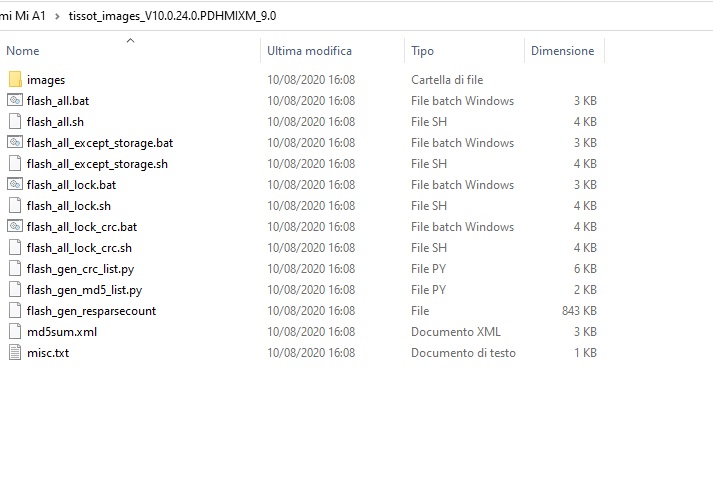
Task: Select file name flash_all_except_storage.bat
Action: pyautogui.click(x=100, y=143)
